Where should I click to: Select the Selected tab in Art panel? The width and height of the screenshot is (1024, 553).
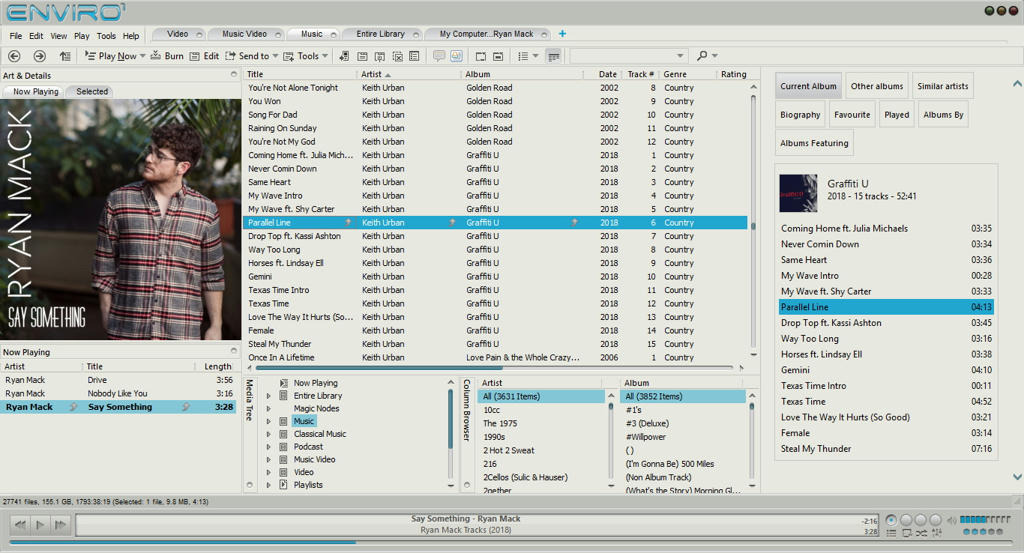click(x=92, y=91)
